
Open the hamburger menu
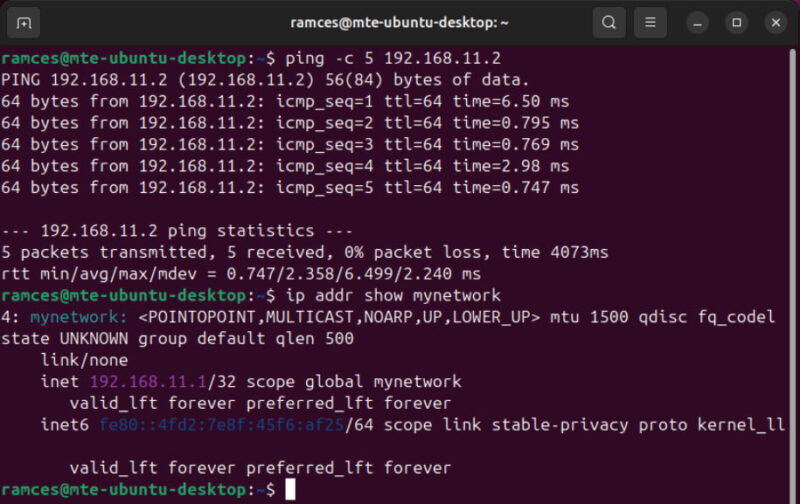coord(650,22)
